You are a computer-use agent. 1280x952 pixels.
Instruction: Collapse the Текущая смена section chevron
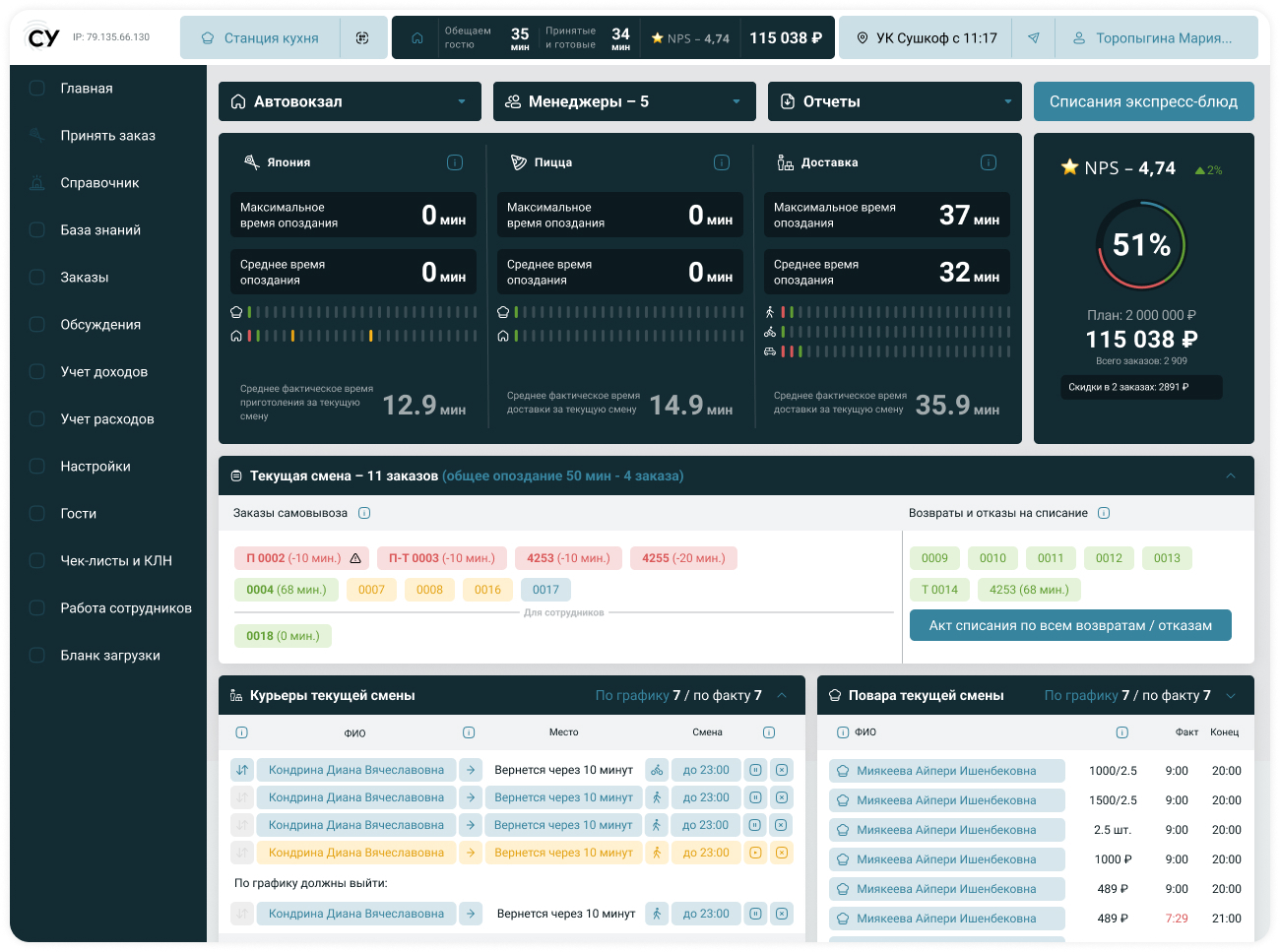(1231, 476)
